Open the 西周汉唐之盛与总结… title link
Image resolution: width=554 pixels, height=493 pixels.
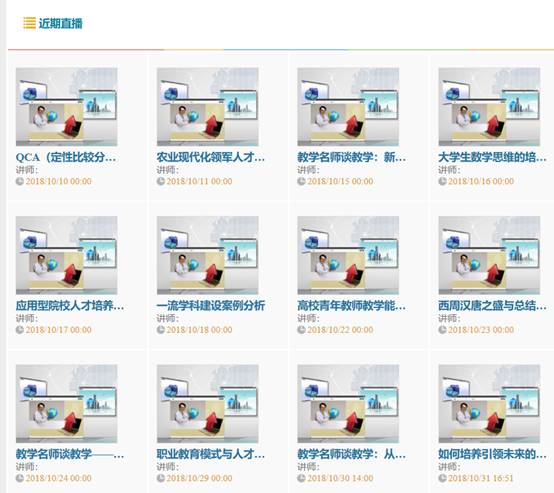(x=493, y=306)
